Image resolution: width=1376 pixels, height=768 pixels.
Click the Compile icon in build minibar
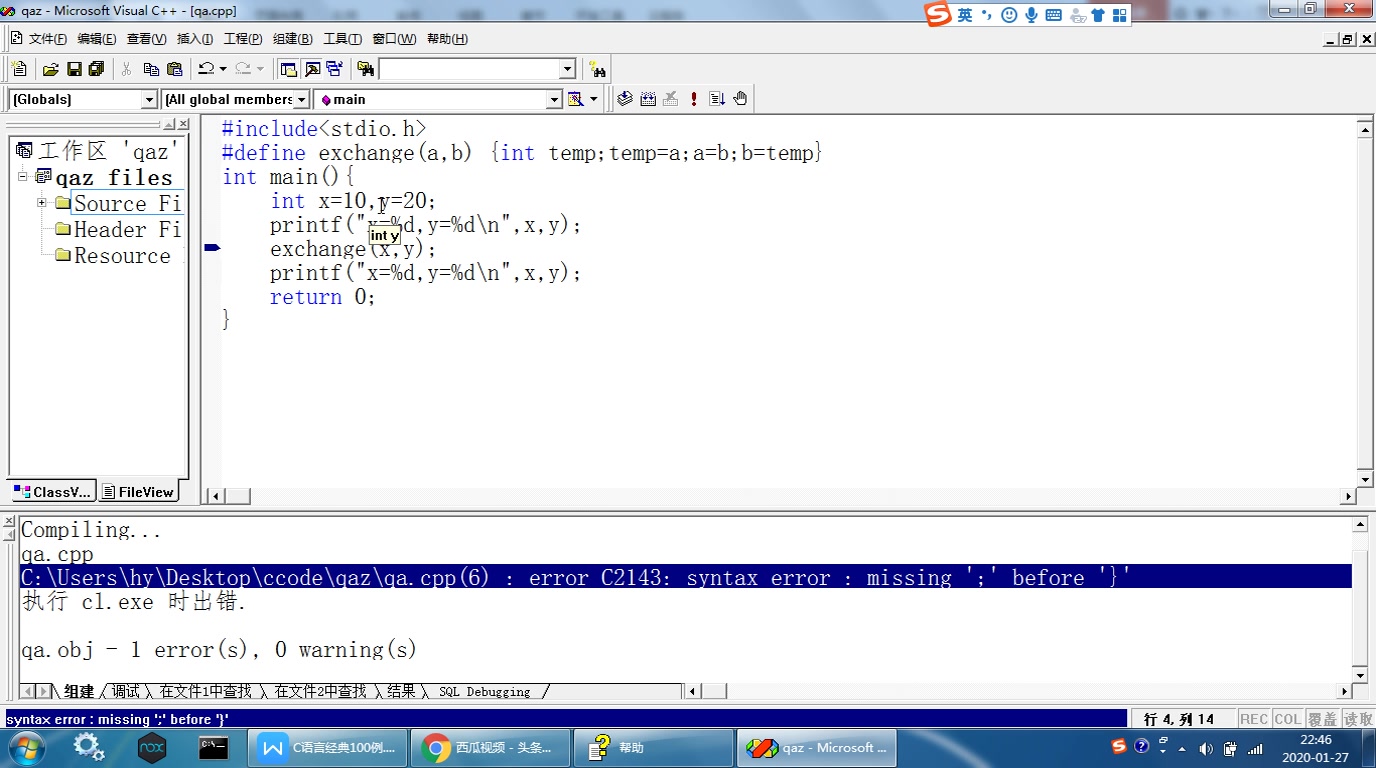[x=625, y=99]
